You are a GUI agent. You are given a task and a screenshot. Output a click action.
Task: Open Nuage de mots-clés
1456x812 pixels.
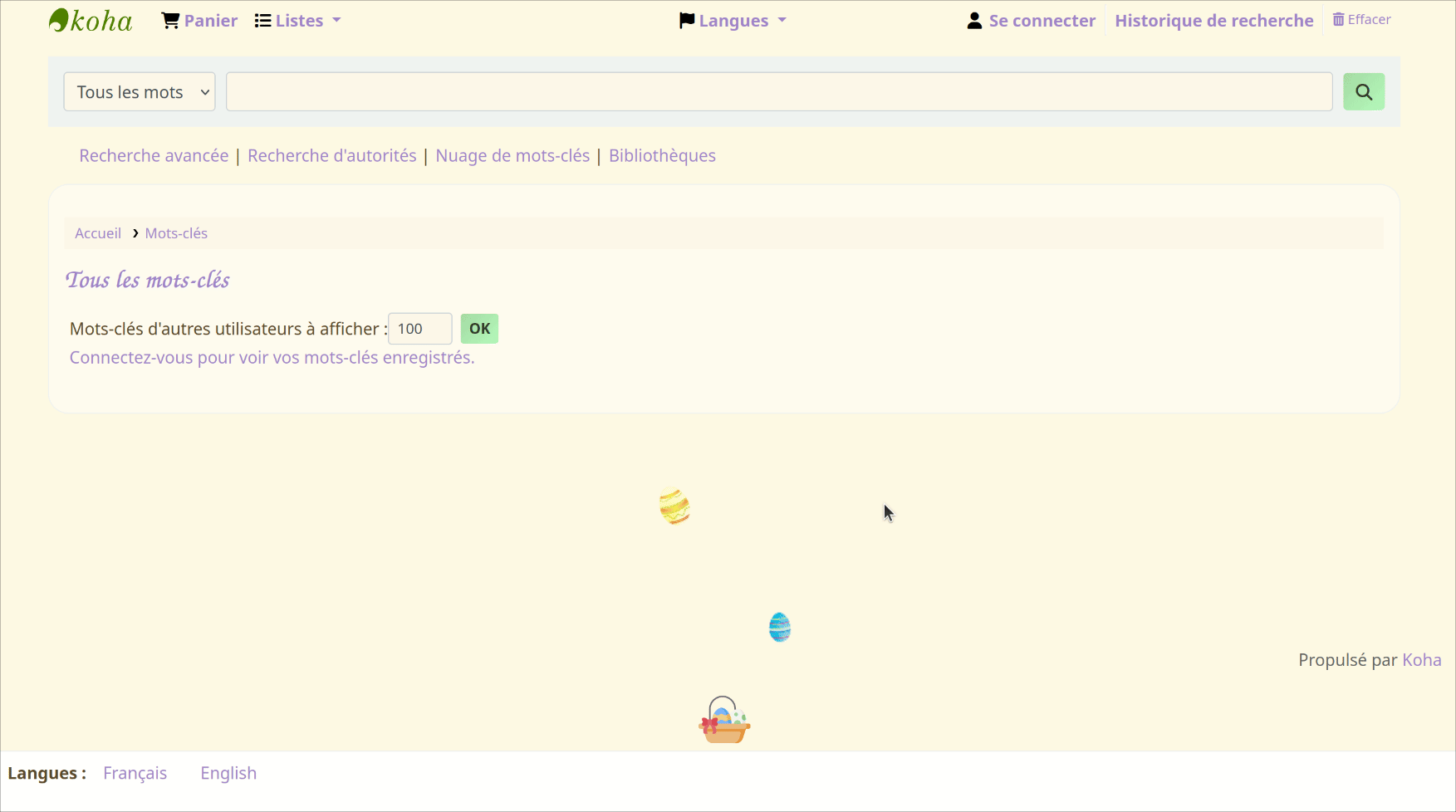pyautogui.click(x=512, y=156)
